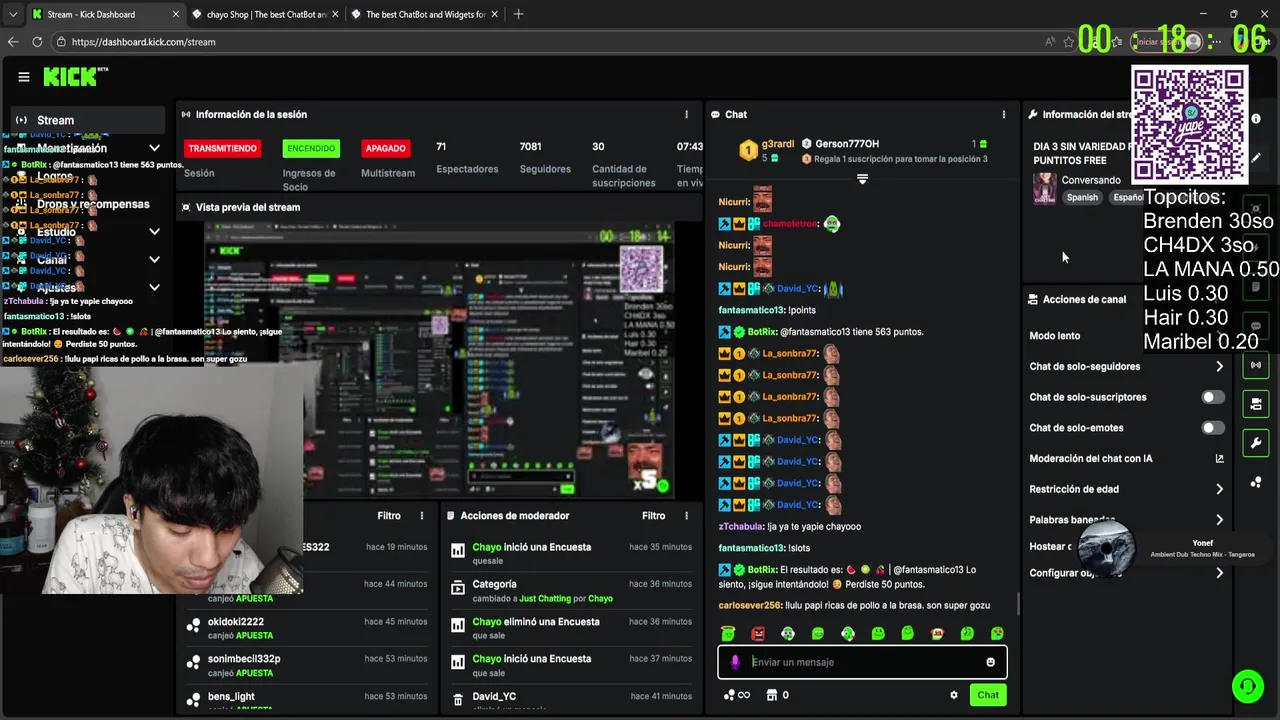This screenshot has width=1280, height=720.
Task: Click broadcast signal icon in right sidebar
Action: (x=1256, y=365)
